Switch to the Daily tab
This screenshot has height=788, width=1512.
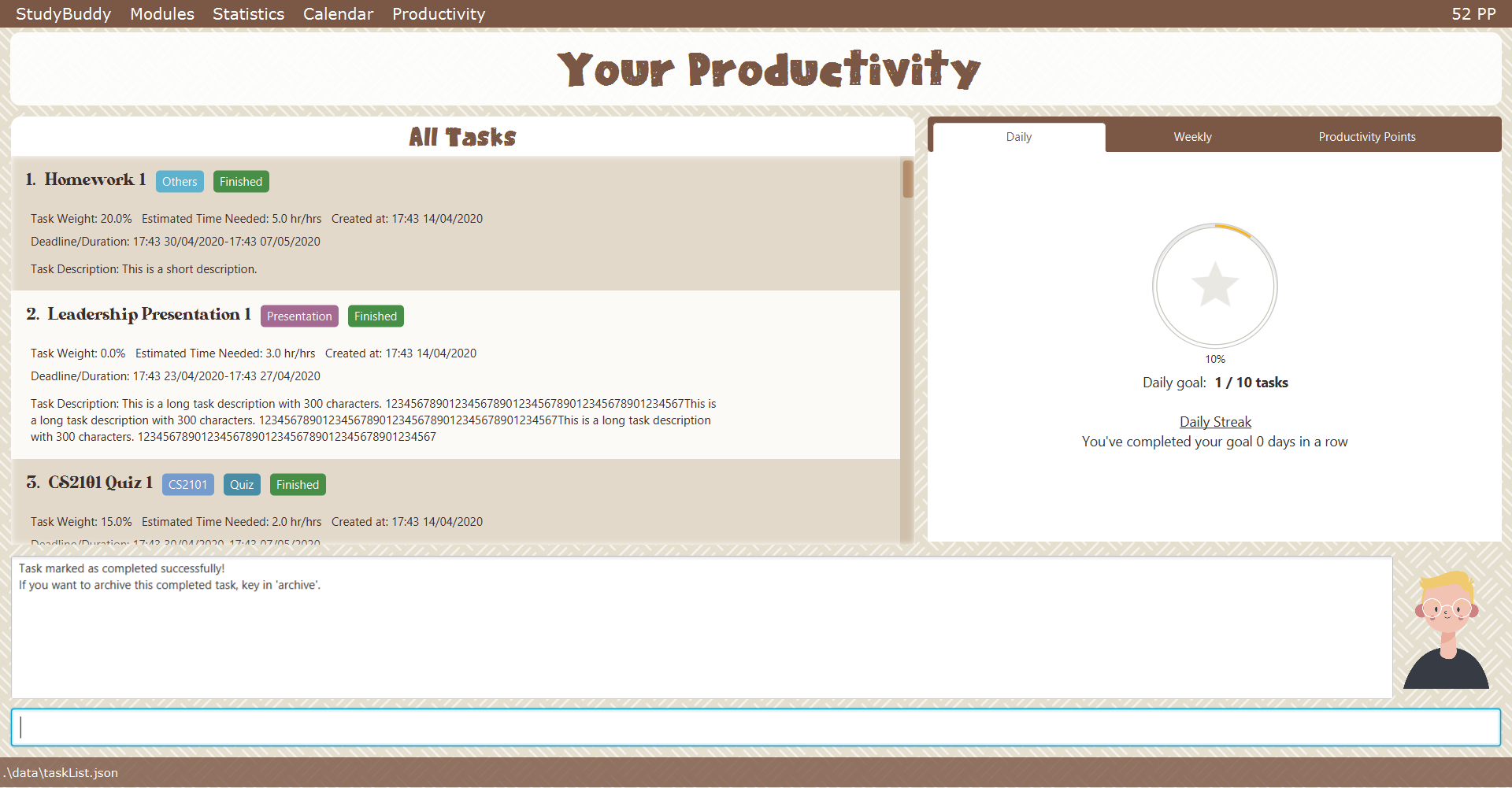[1019, 137]
